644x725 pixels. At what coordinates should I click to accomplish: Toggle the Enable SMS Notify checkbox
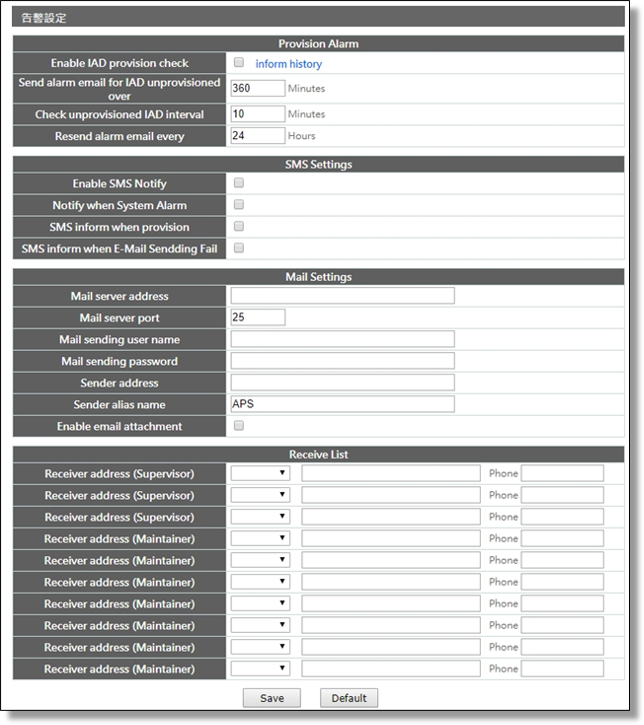(239, 183)
